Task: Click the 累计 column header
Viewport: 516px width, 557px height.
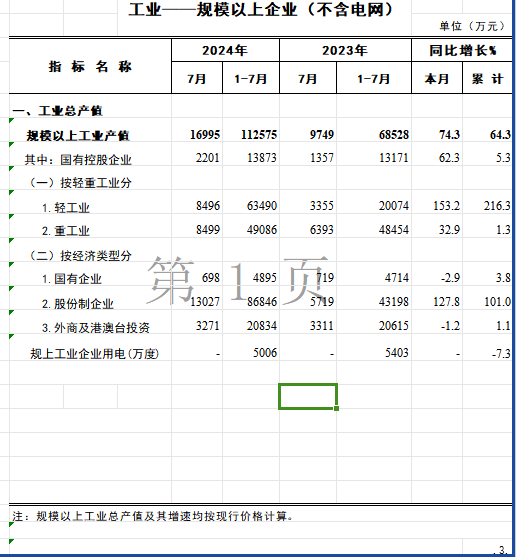Action: (x=487, y=78)
